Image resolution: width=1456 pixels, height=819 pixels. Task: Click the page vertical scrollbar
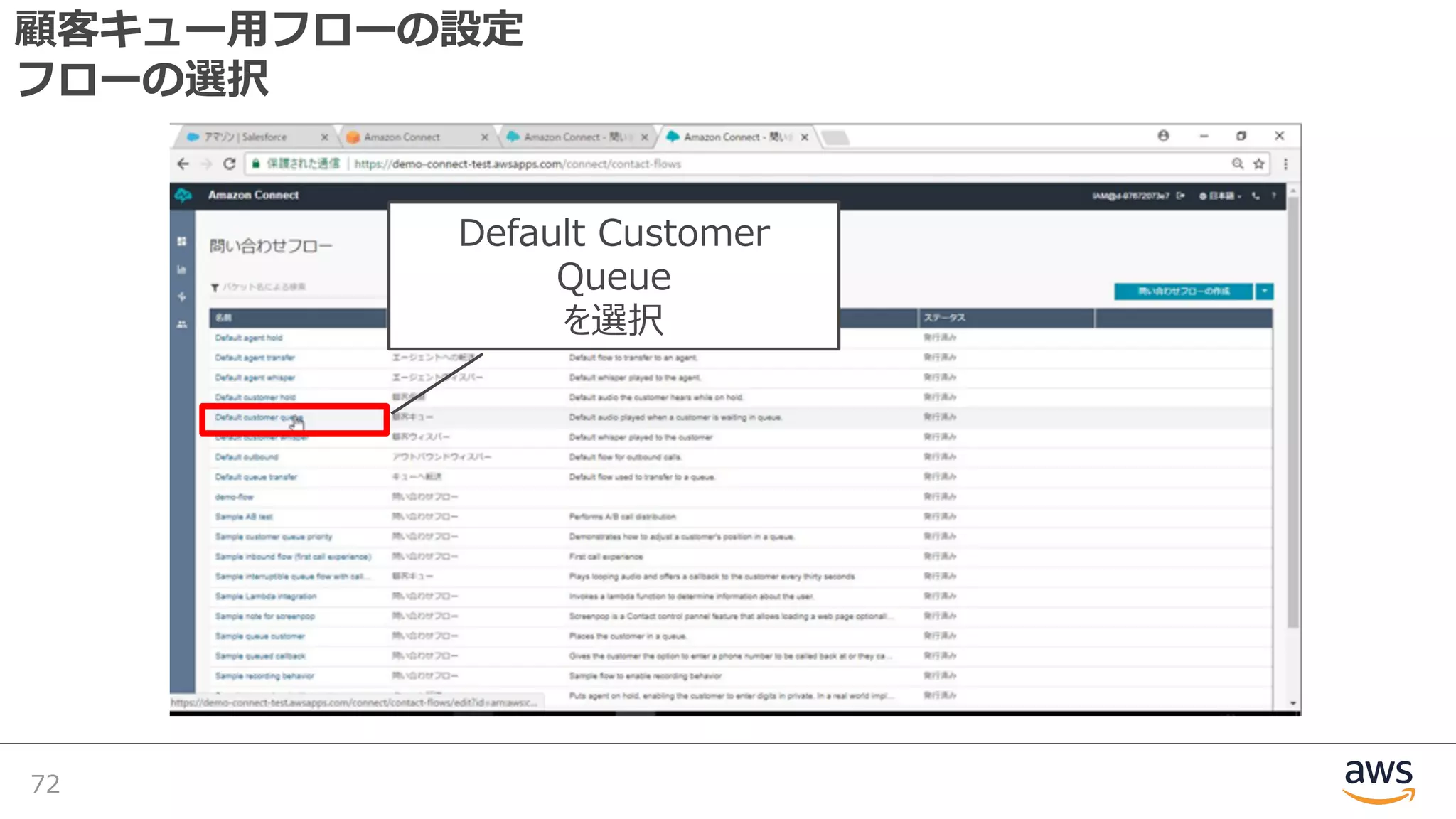coord(1293,412)
